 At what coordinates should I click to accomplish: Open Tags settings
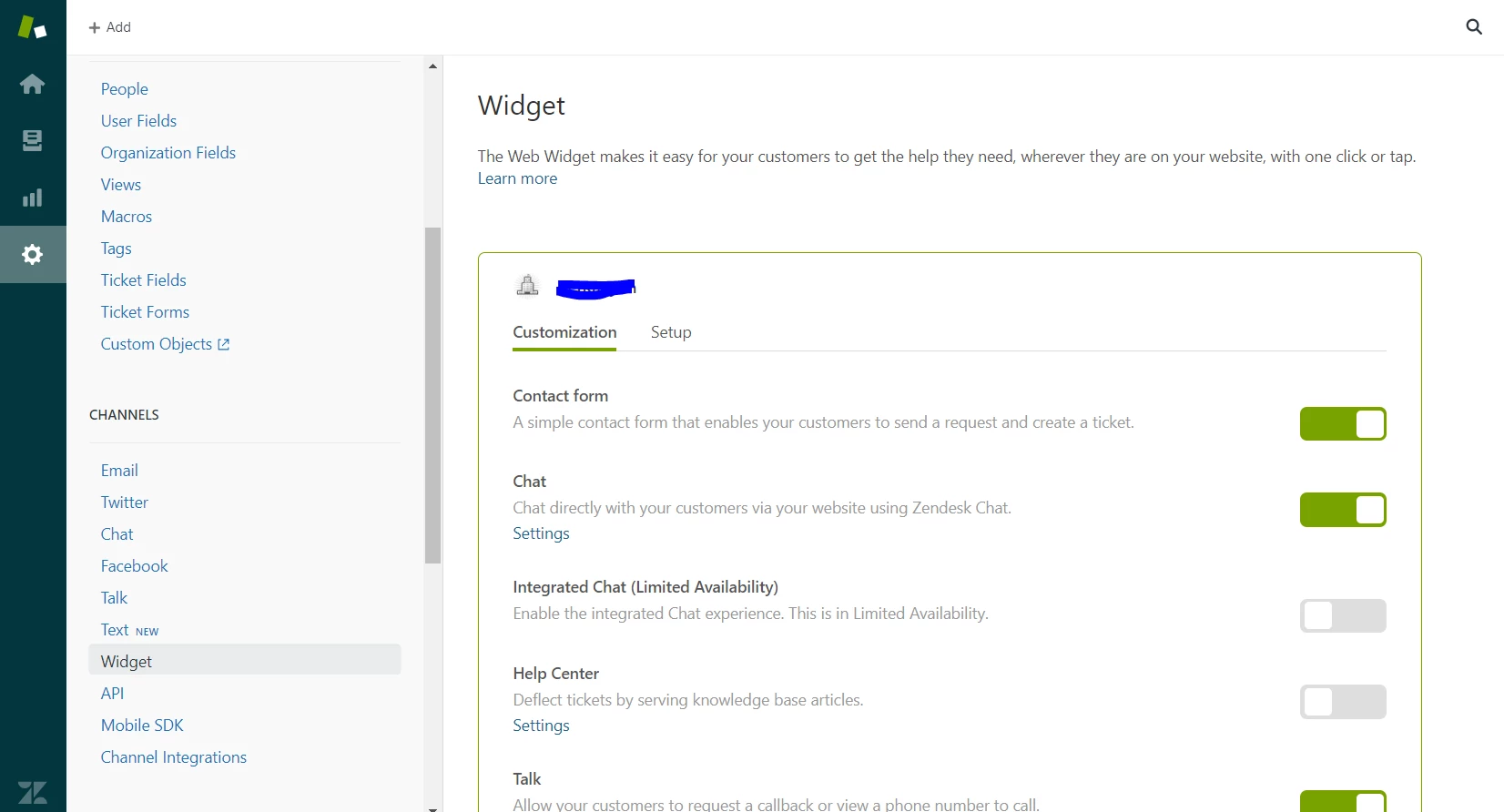click(x=117, y=249)
